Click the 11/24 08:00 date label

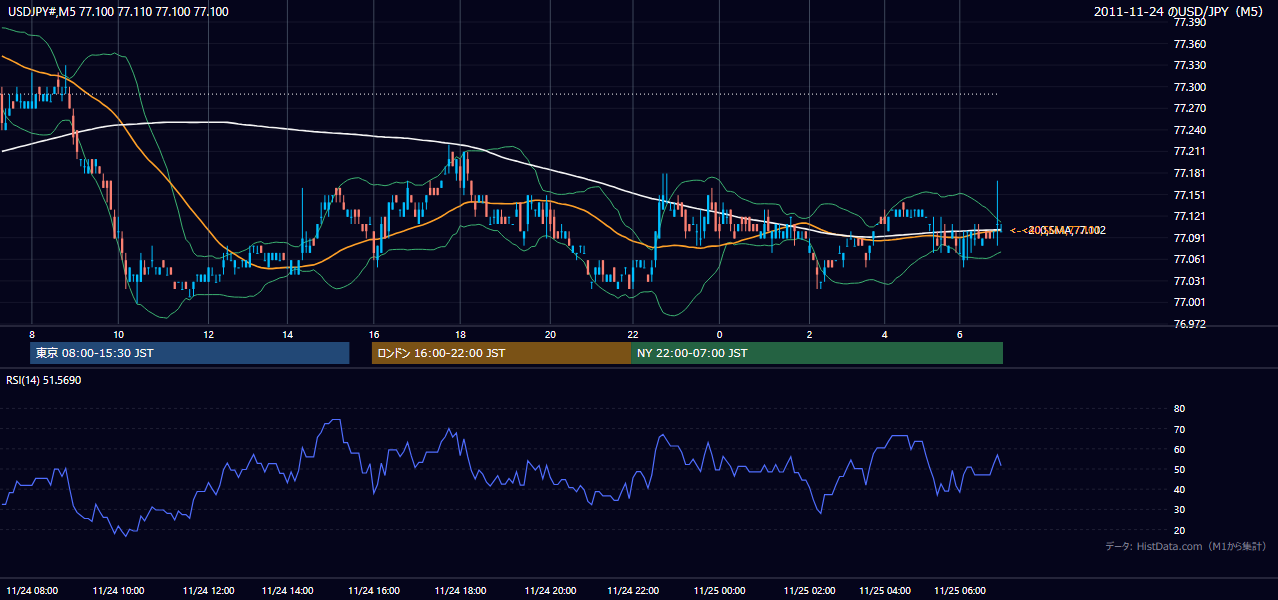[32, 591]
